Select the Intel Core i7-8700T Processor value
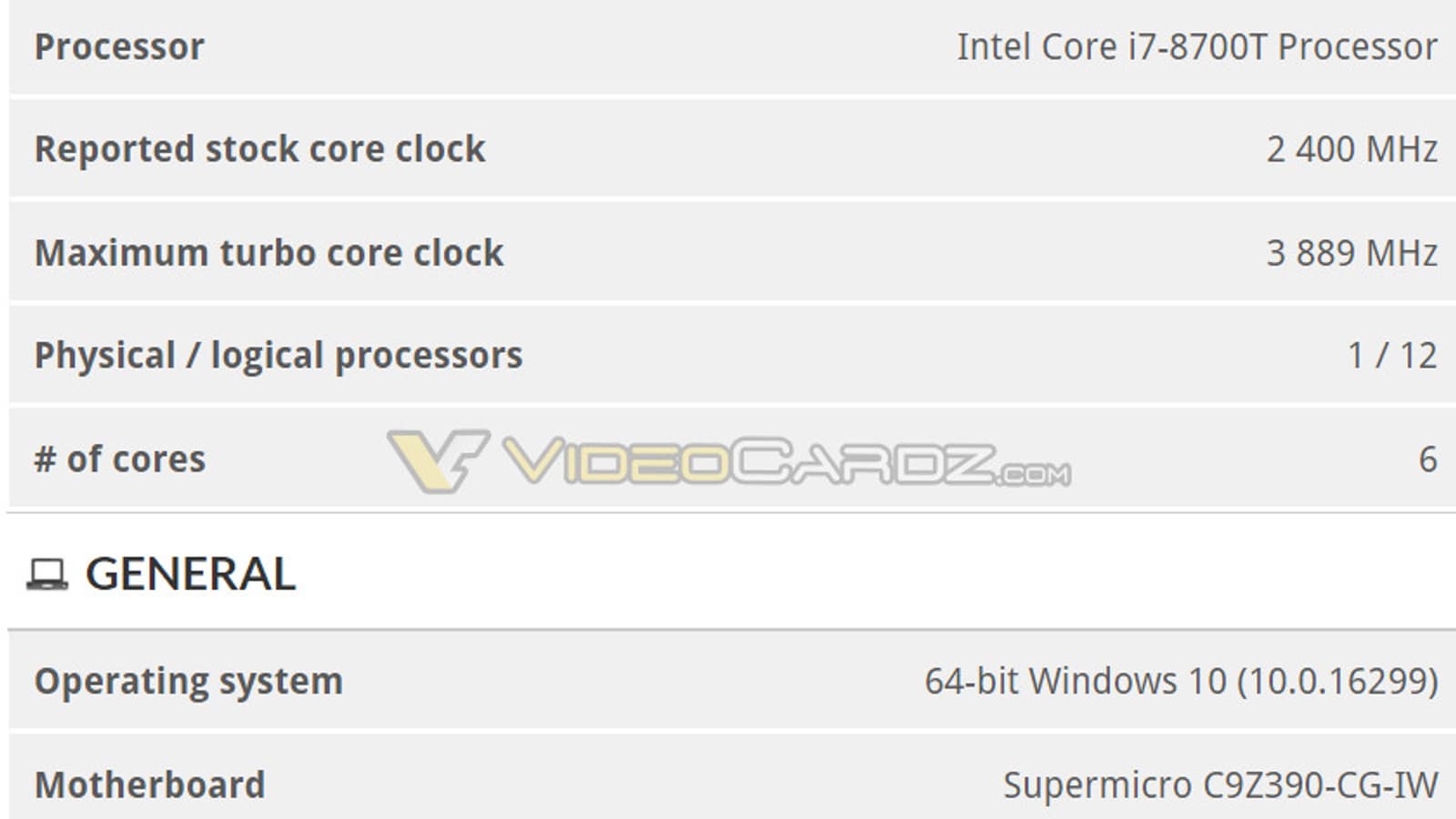1456x819 pixels. click(x=1197, y=47)
